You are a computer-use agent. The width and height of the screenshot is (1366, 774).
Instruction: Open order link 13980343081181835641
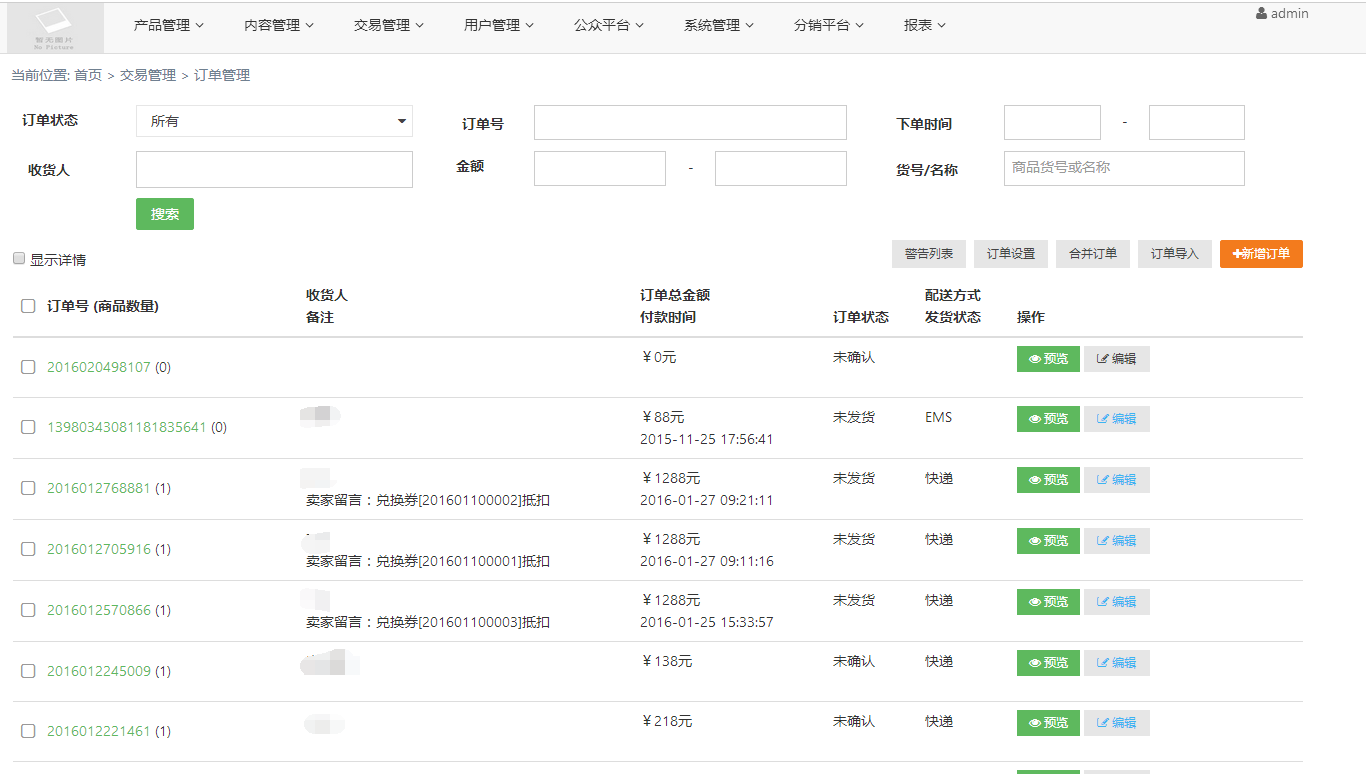click(127, 427)
